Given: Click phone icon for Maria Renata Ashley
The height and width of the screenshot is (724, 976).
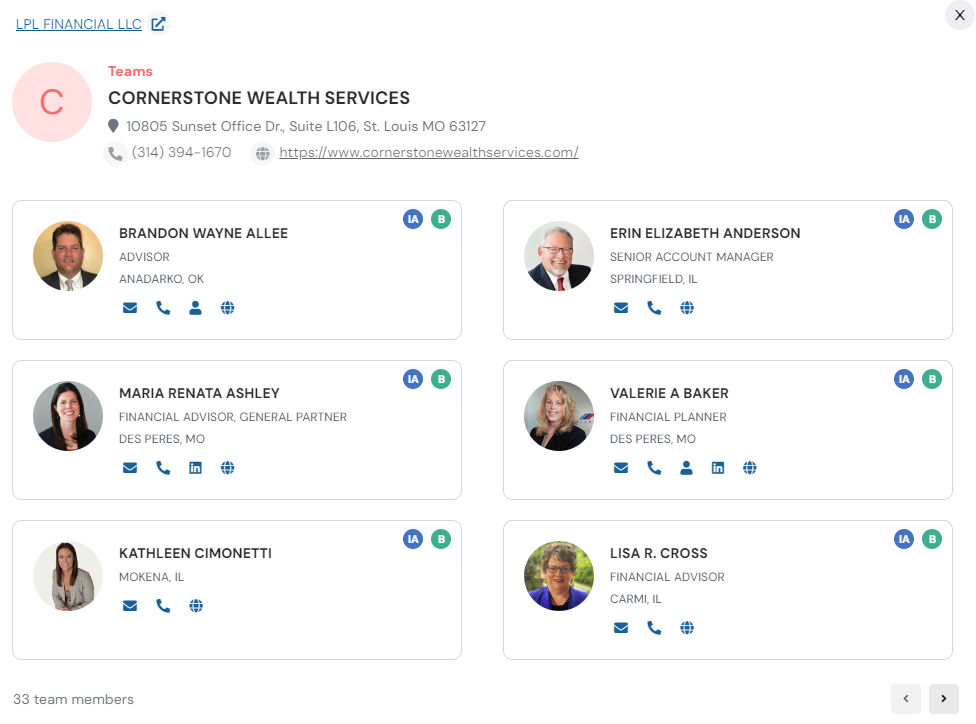Looking at the screenshot, I should [163, 468].
